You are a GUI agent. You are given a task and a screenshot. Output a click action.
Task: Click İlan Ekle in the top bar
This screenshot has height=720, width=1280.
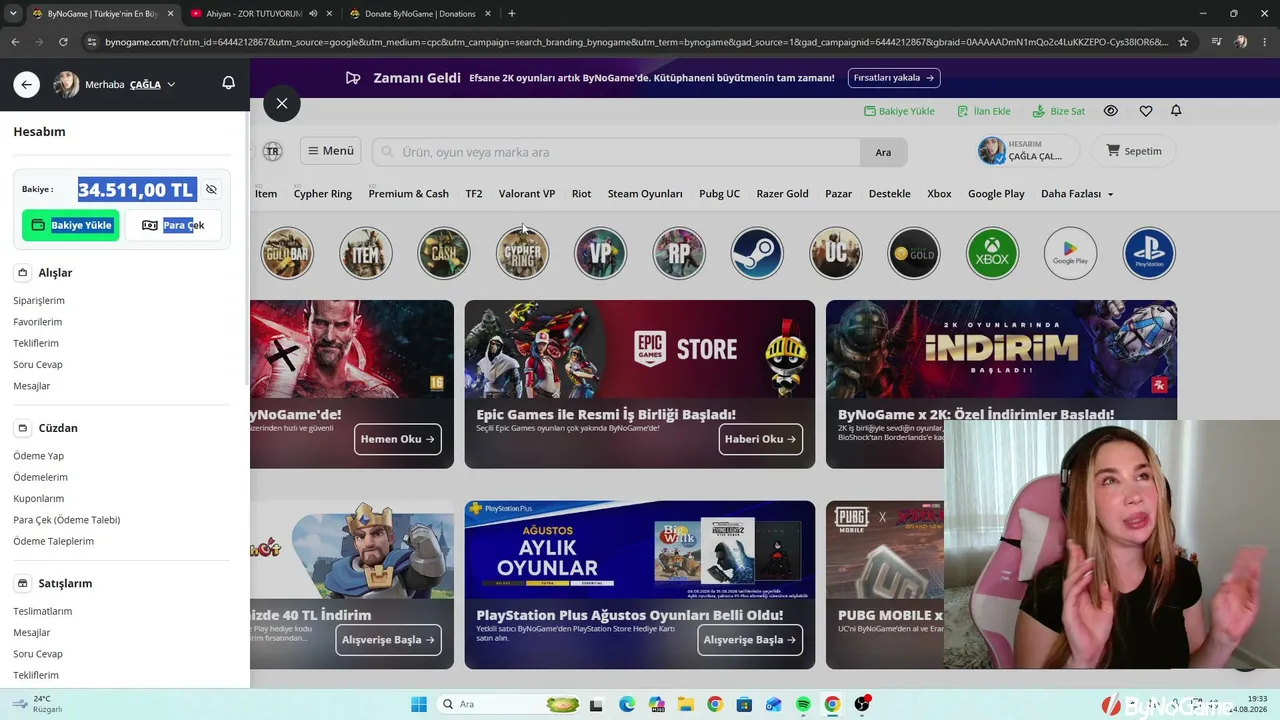(984, 111)
